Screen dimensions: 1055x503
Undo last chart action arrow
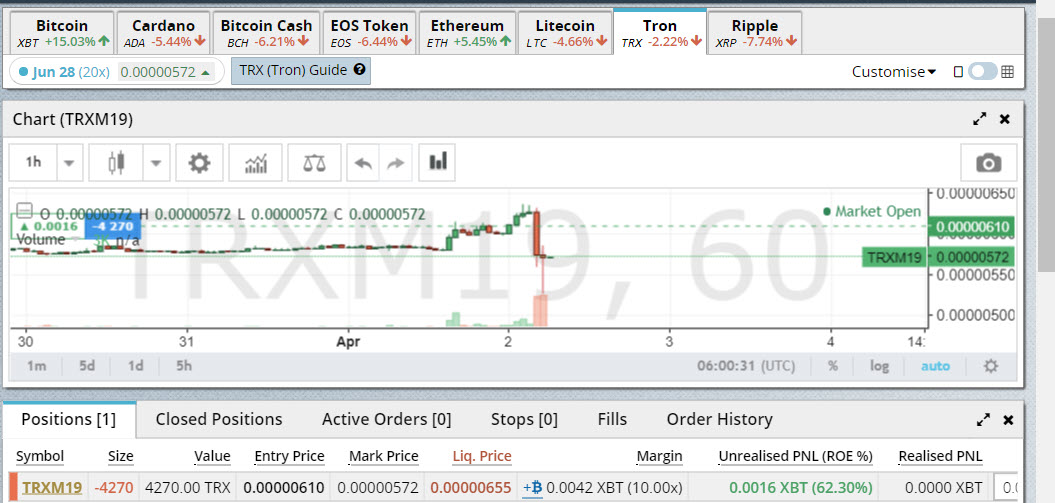click(x=363, y=162)
